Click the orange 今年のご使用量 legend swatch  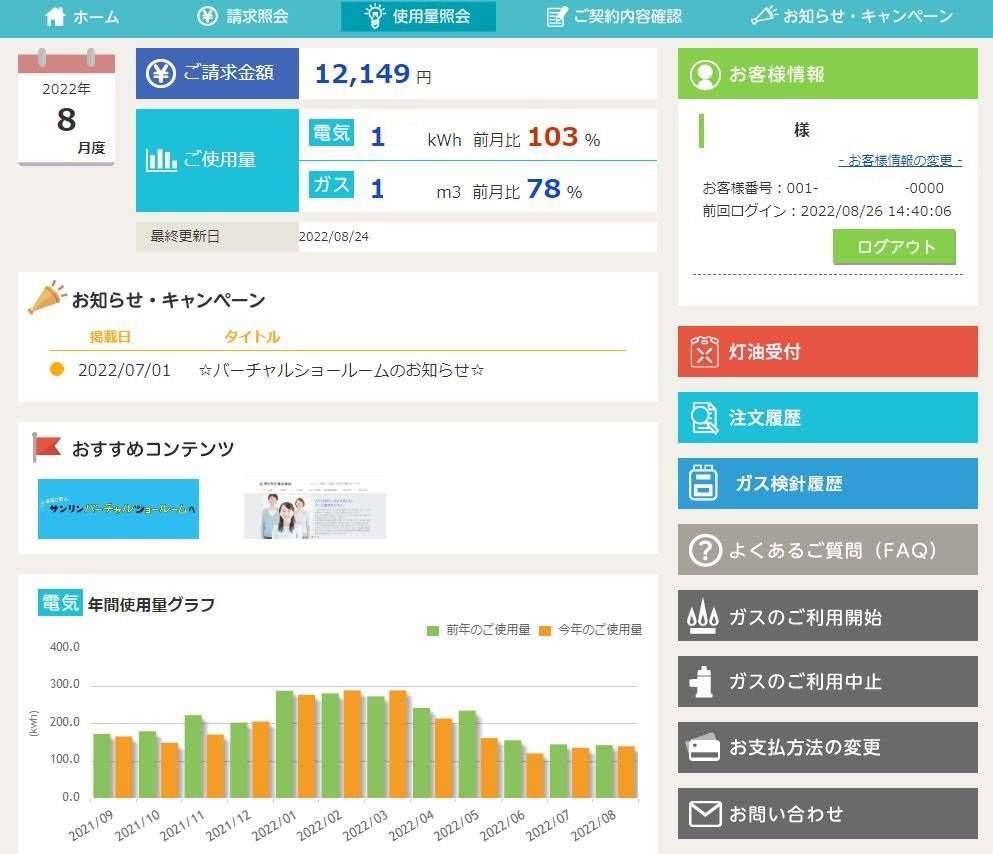545,630
